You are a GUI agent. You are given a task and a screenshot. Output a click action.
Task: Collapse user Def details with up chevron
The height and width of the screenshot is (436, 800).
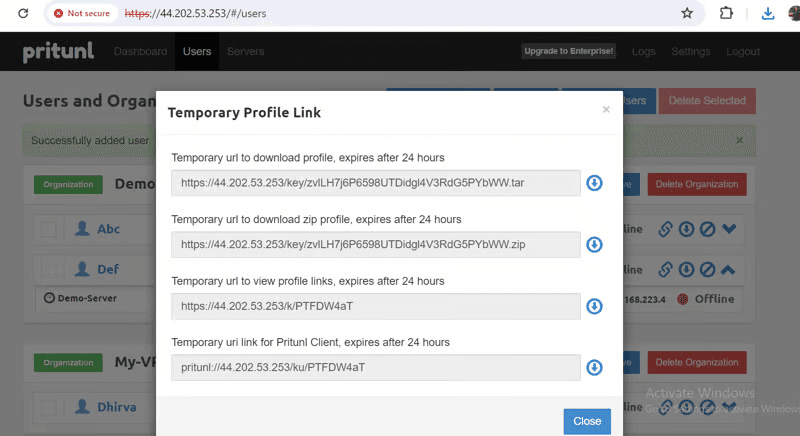pos(729,269)
